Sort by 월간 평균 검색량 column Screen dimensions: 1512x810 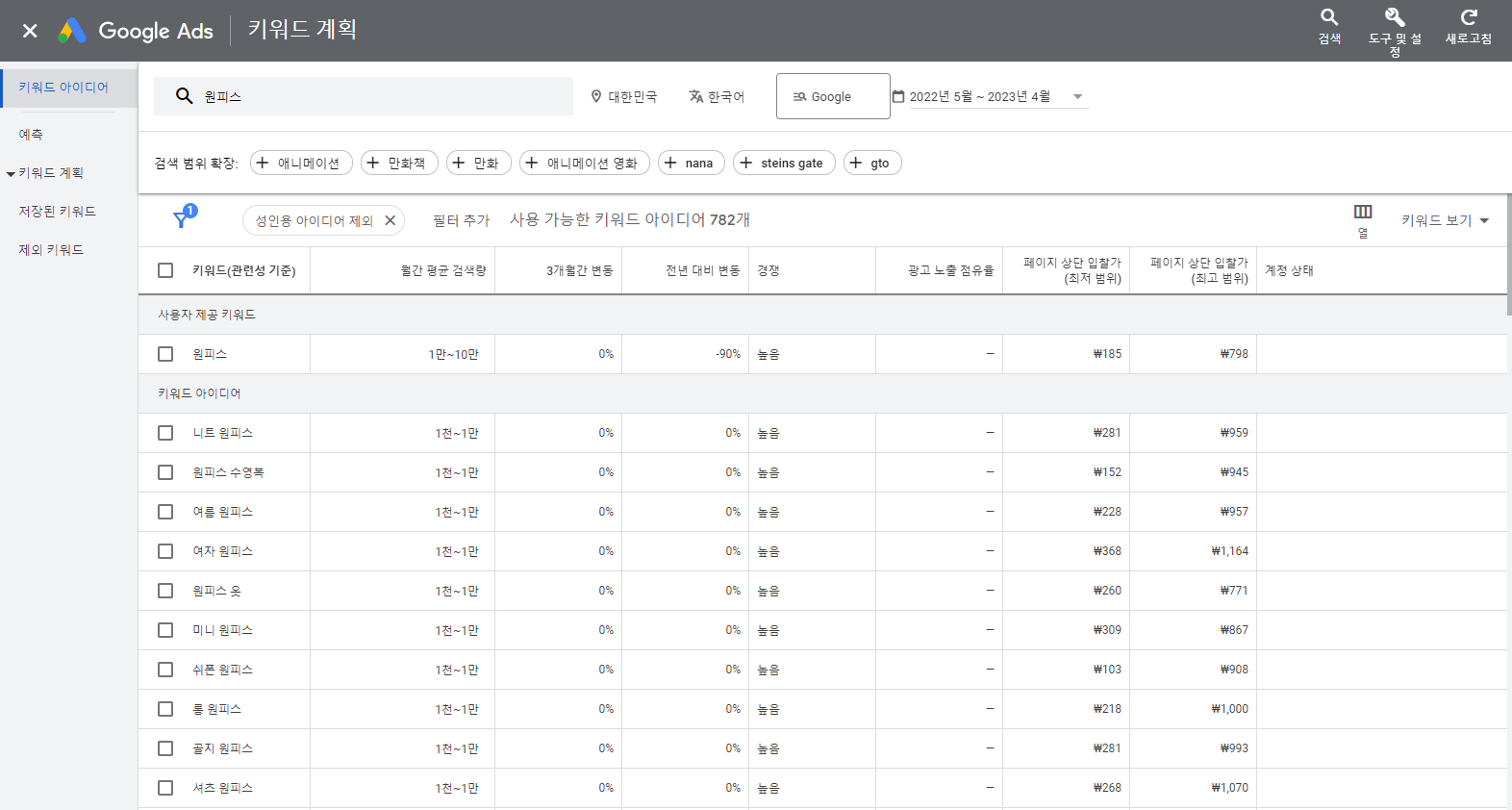(x=443, y=270)
